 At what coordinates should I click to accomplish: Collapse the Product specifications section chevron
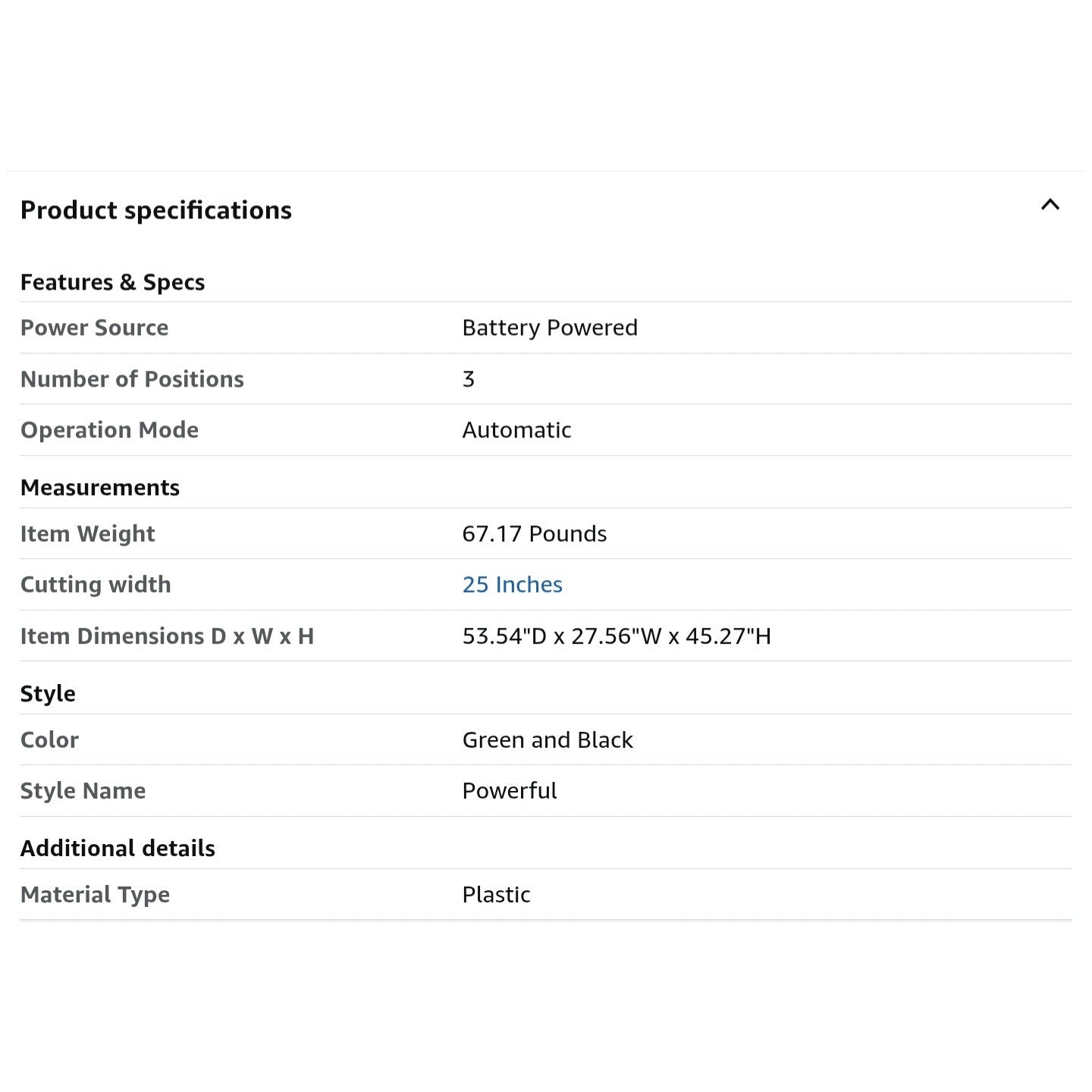click(x=1050, y=205)
